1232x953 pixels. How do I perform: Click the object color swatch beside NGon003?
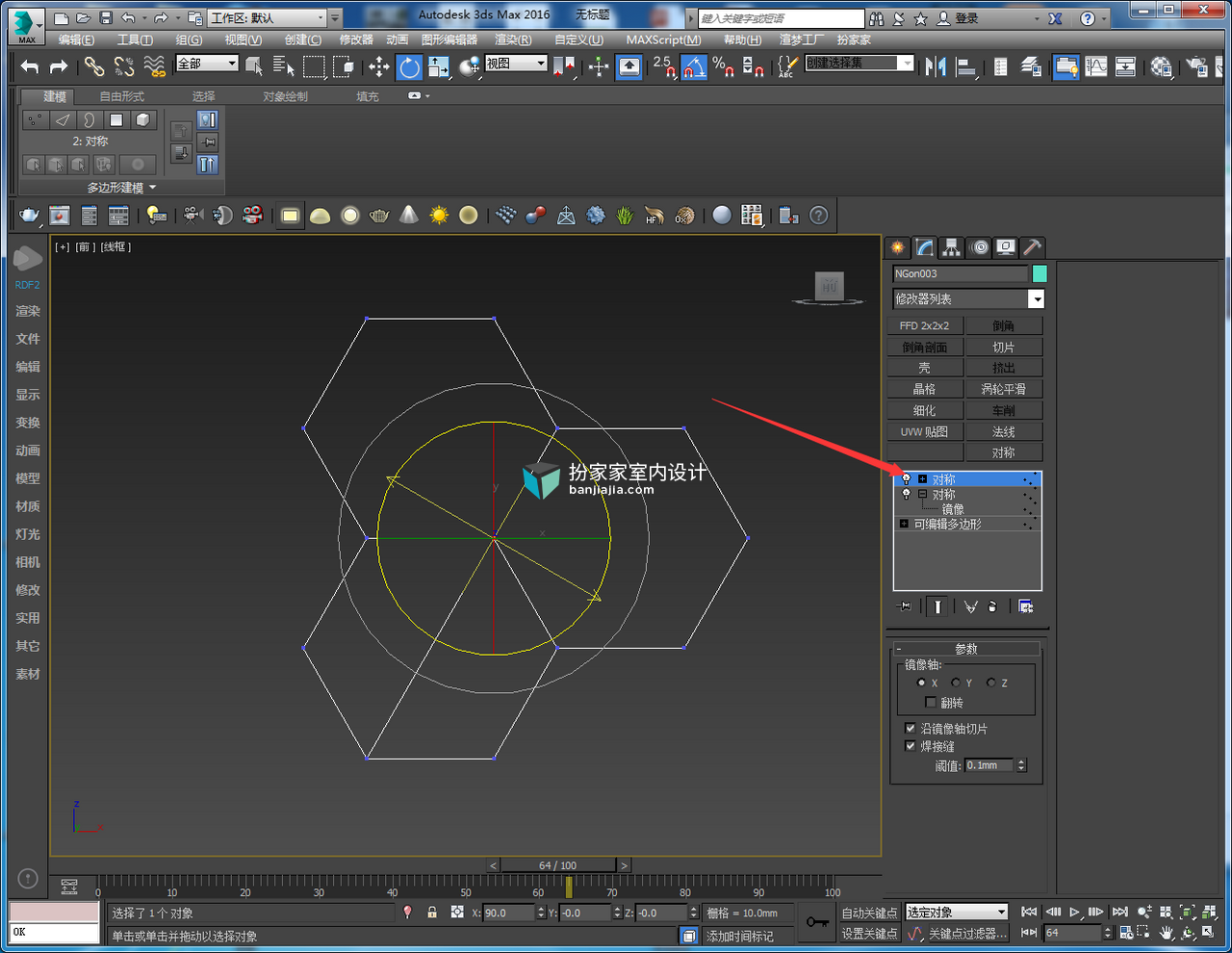coord(1039,273)
